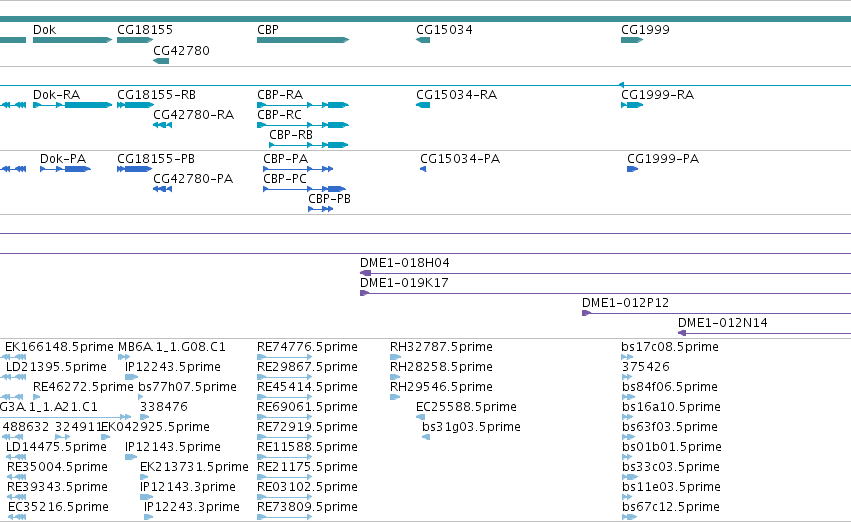Click the CG15034-PA protein label
851x522 pixels.
[x=460, y=159]
